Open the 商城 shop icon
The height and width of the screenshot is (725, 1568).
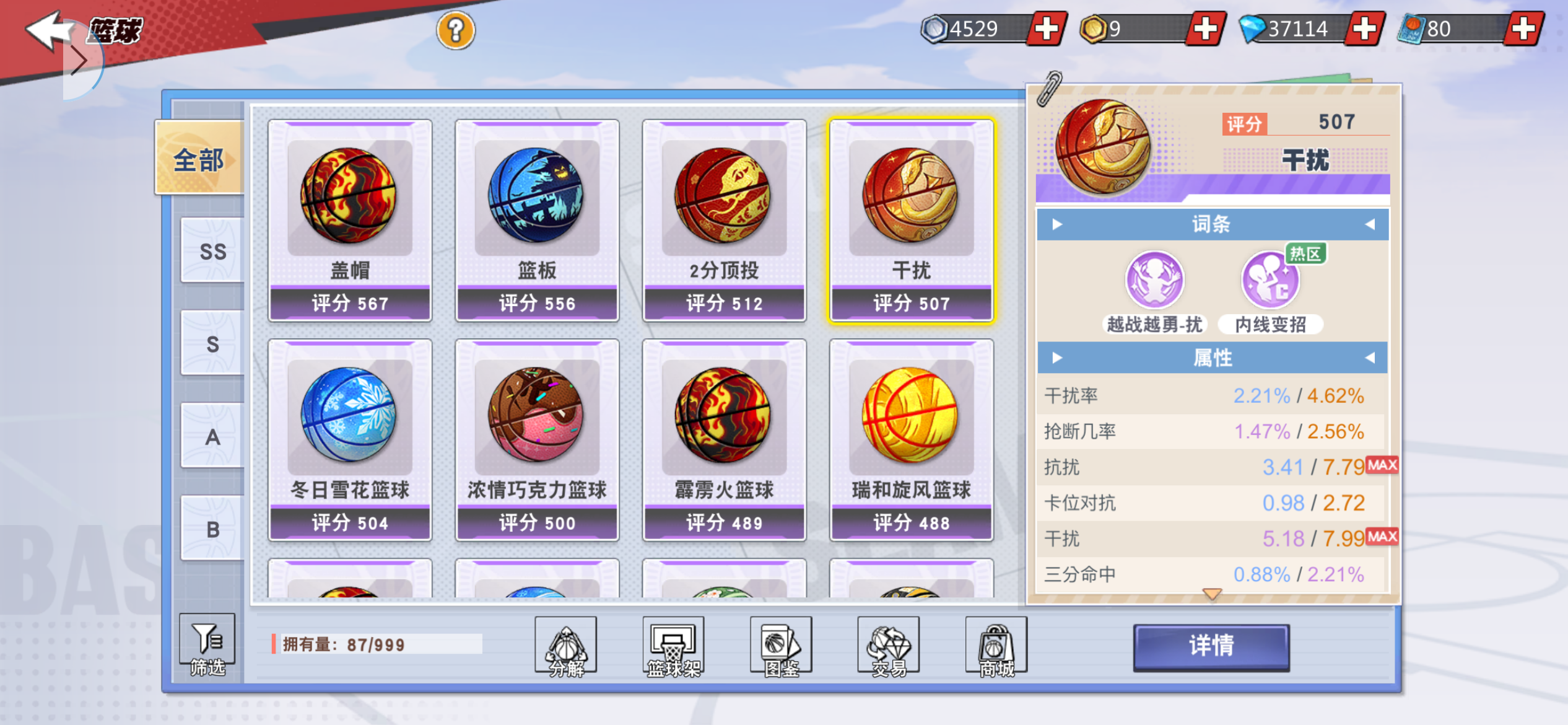point(996,646)
